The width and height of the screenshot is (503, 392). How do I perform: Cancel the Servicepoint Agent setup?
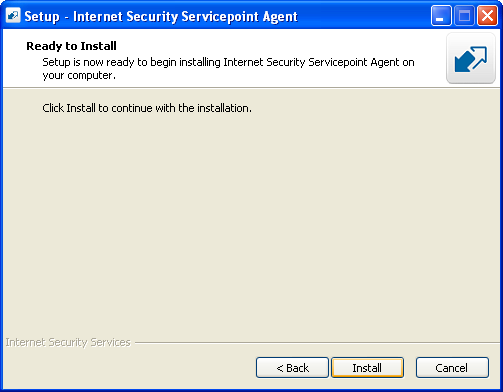point(452,368)
